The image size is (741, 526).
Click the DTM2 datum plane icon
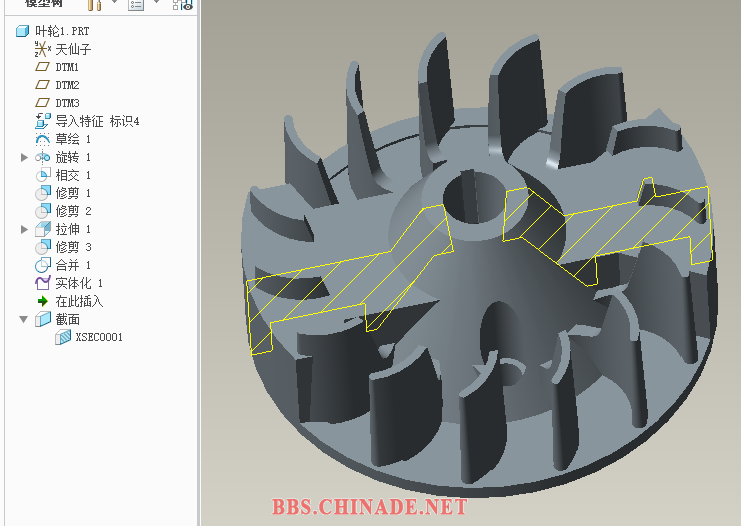(42, 85)
